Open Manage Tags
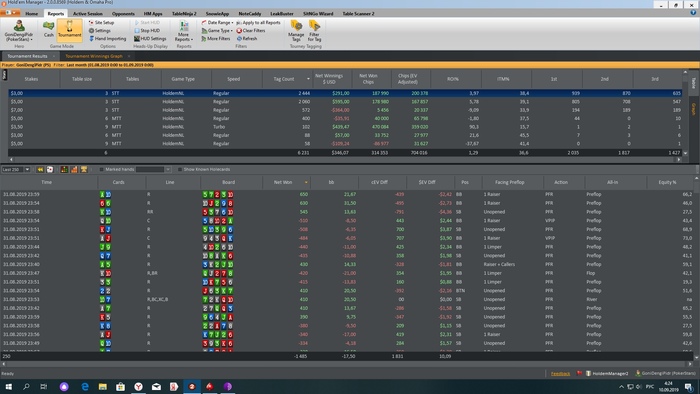This screenshot has width=700, height=394. [296, 31]
